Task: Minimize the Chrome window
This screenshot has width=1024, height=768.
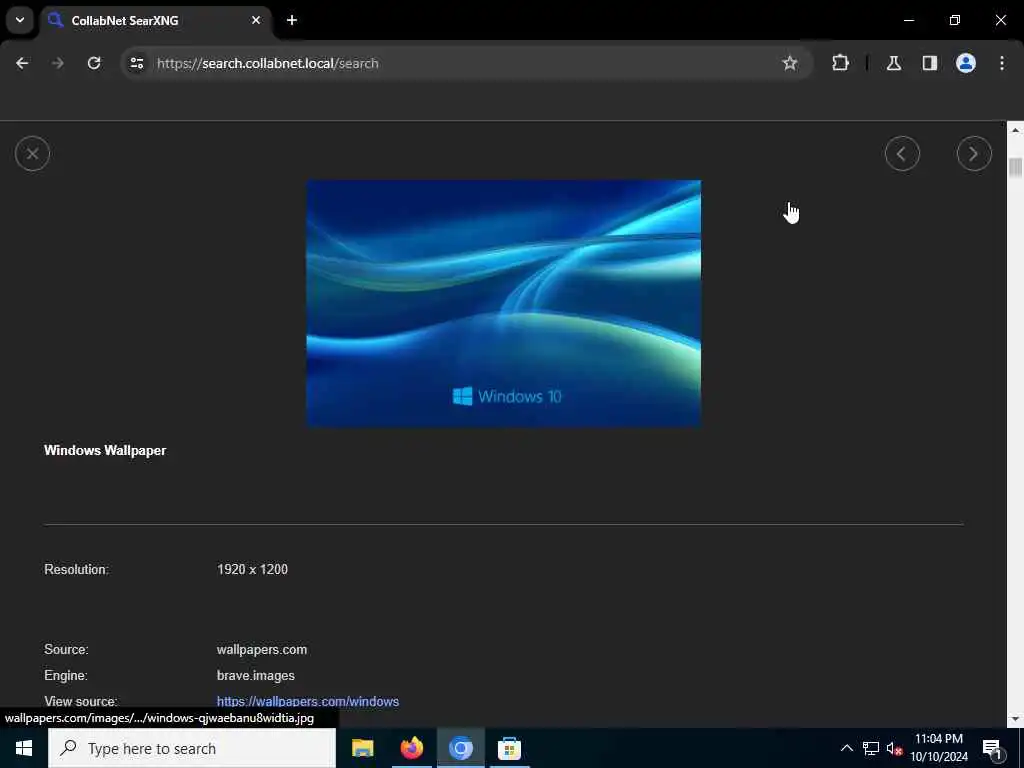Action: pyautogui.click(x=908, y=20)
